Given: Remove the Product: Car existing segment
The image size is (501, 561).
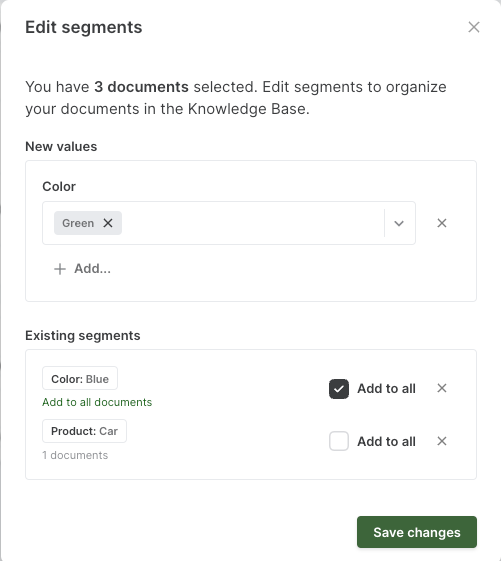Looking at the screenshot, I should [x=442, y=441].
